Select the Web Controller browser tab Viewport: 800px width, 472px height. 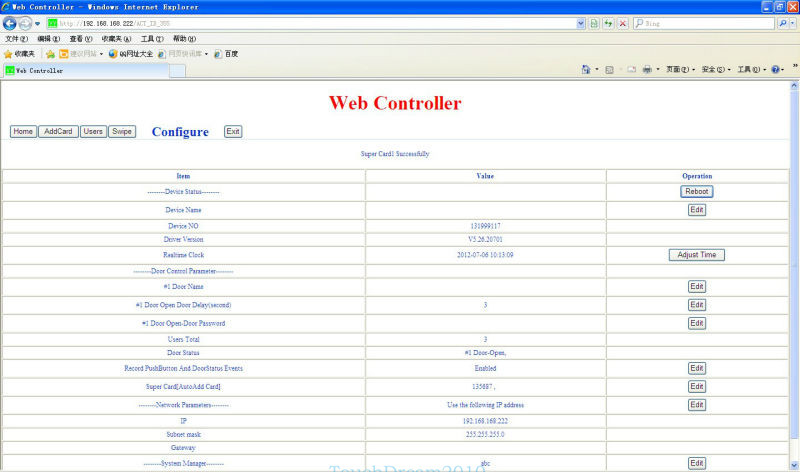click(x=86, y=70)
